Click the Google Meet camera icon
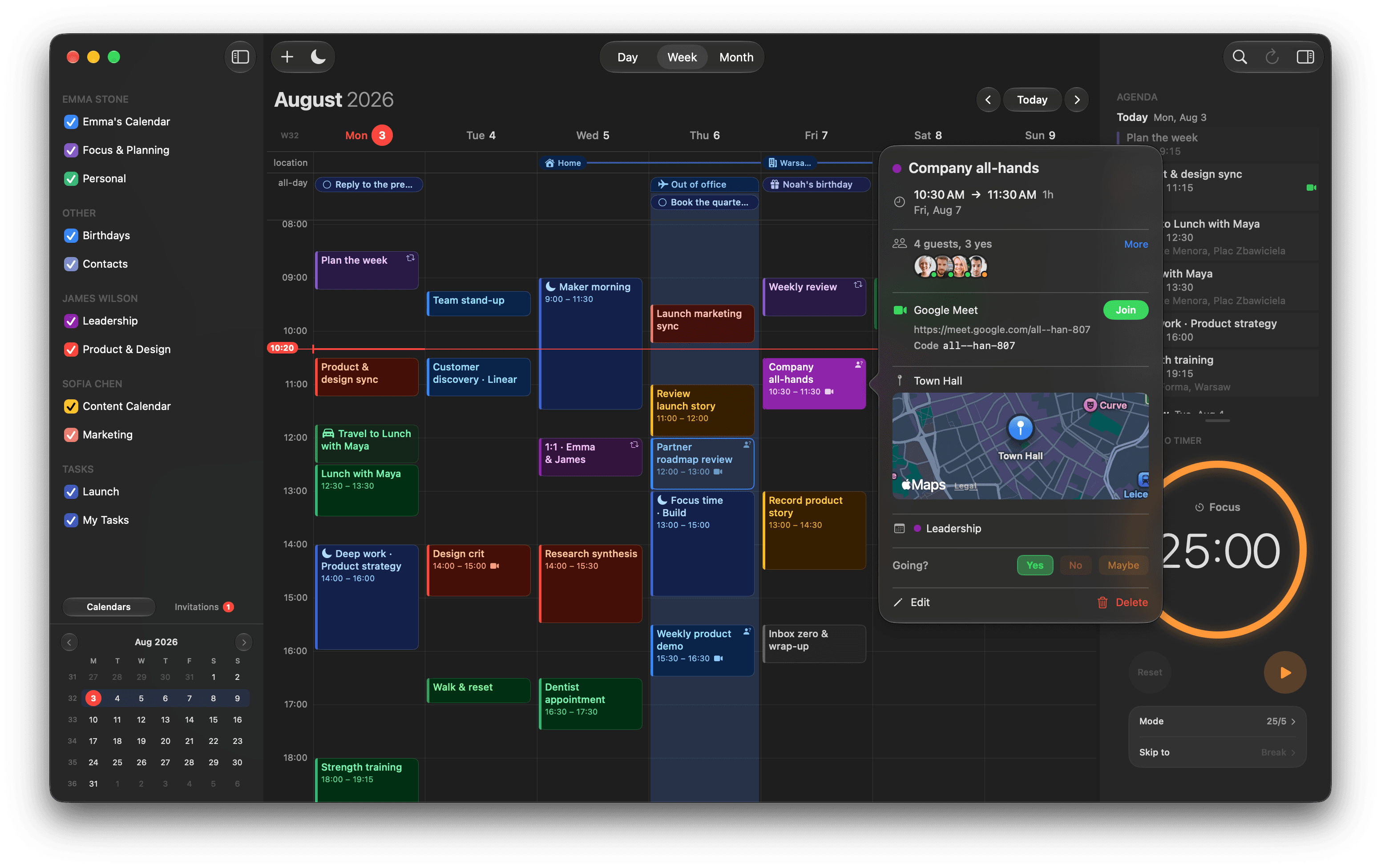This screenshot has height=868, width=1381. click(x=900, y=310)
